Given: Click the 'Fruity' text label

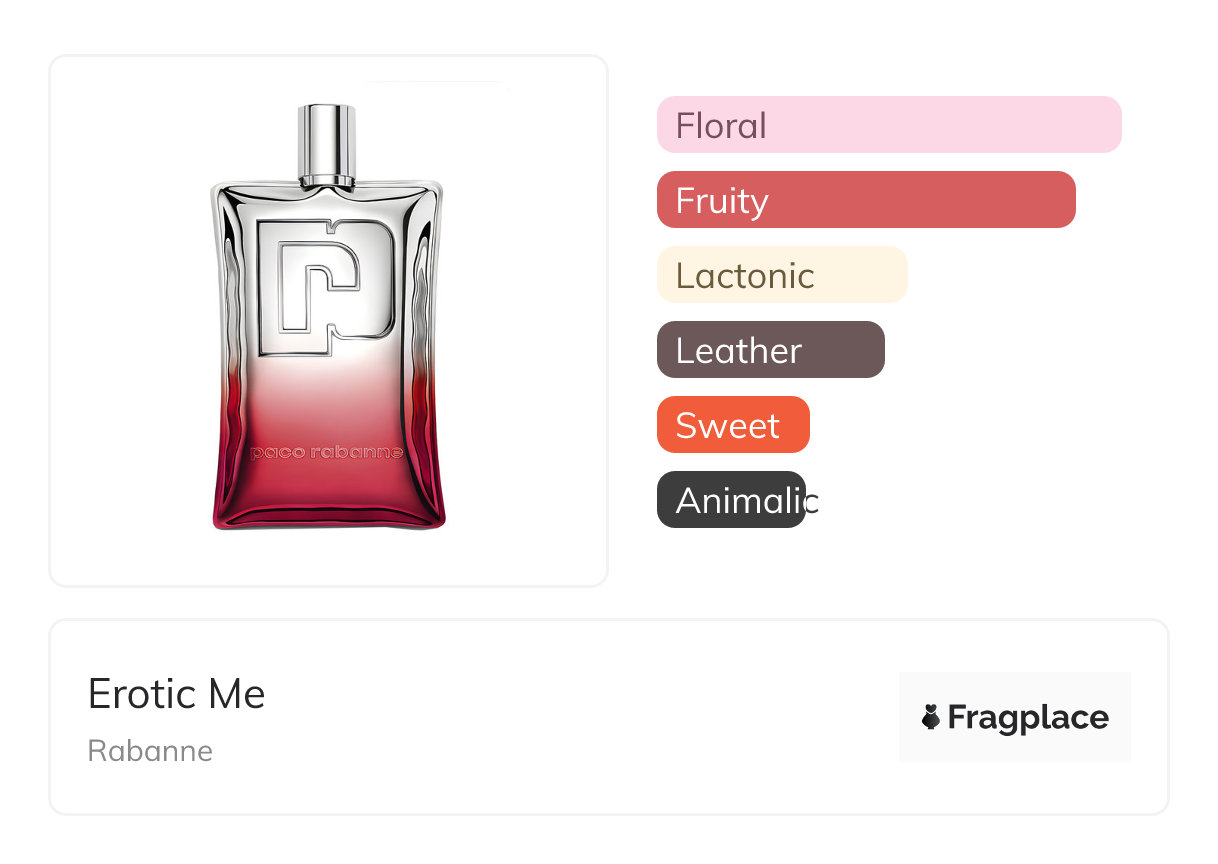Looking at the screenshot, I should [x=722, y=201].
